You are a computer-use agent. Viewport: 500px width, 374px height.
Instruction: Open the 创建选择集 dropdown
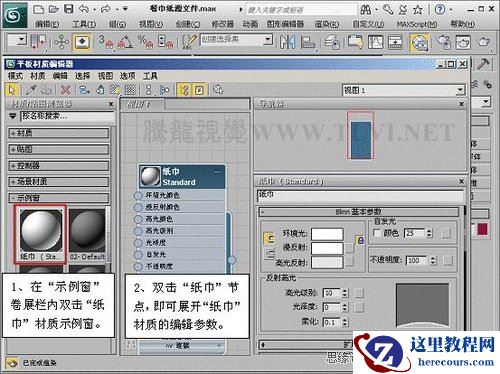pyautogui.click(x=267, y=40)
